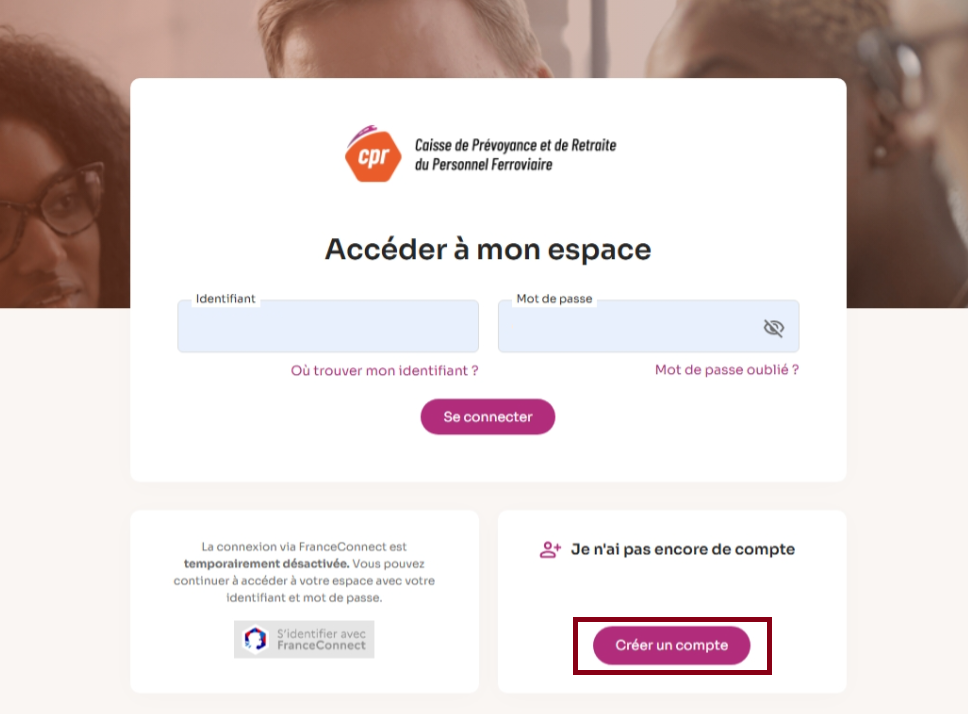Toggle password visibility with the eye icon
Viewport: 968px width, 714px height.
click(774, 328)
